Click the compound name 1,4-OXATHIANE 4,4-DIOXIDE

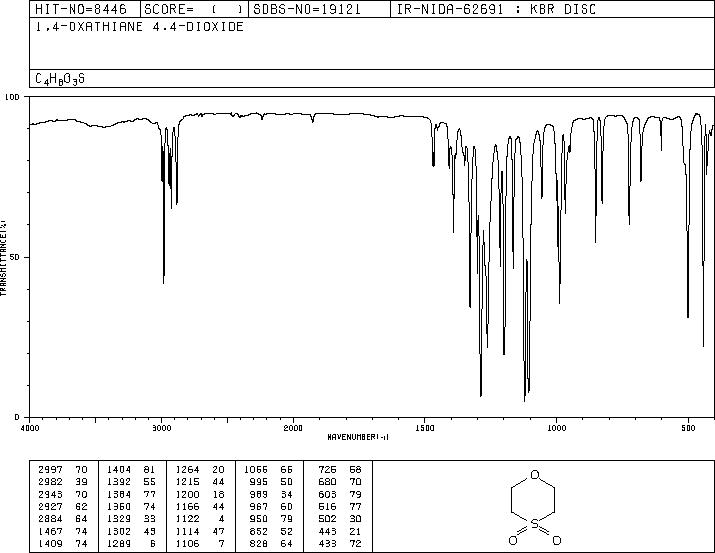click(140, 27)
